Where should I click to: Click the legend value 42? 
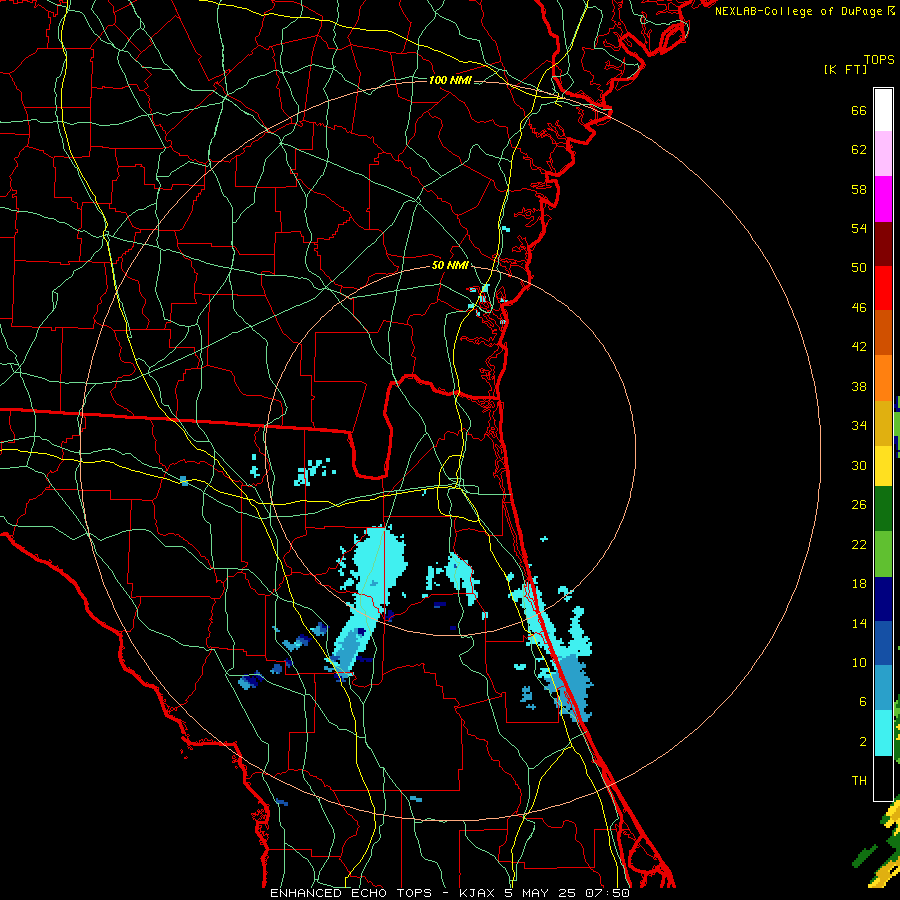tap(859, 347)
